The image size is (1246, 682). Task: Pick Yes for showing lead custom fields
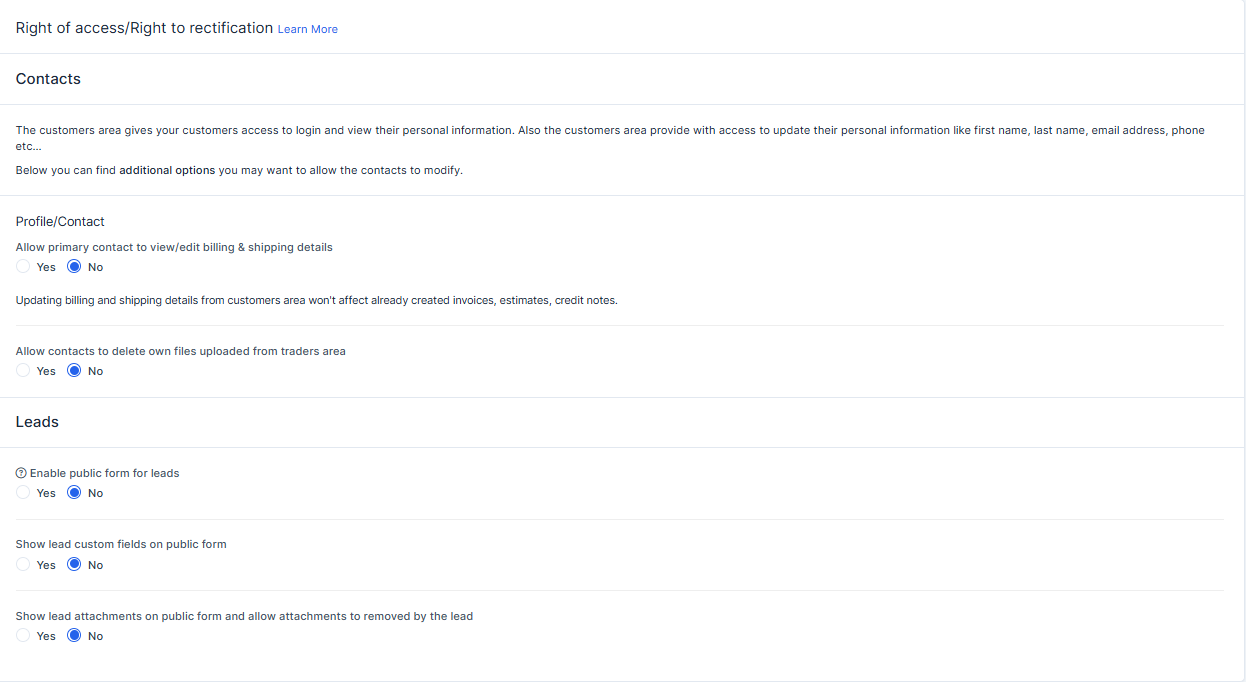click(23, 565)
